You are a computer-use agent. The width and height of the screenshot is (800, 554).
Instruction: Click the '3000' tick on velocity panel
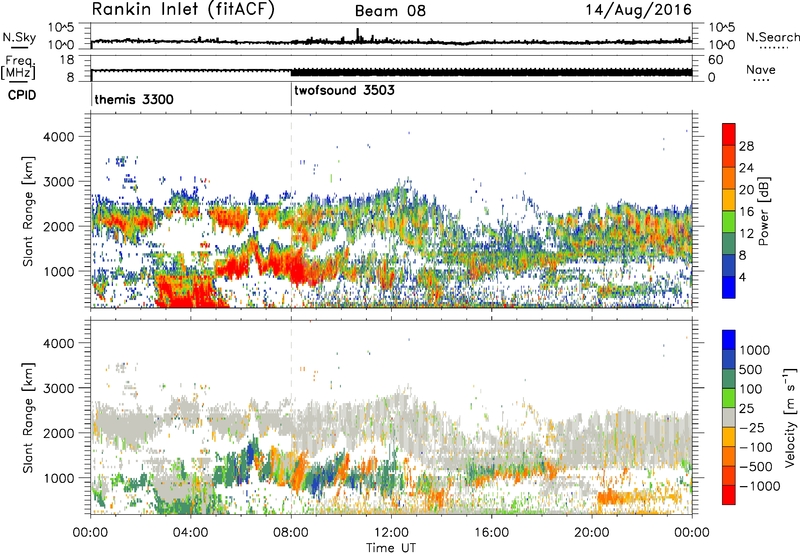tap(58, 388)
